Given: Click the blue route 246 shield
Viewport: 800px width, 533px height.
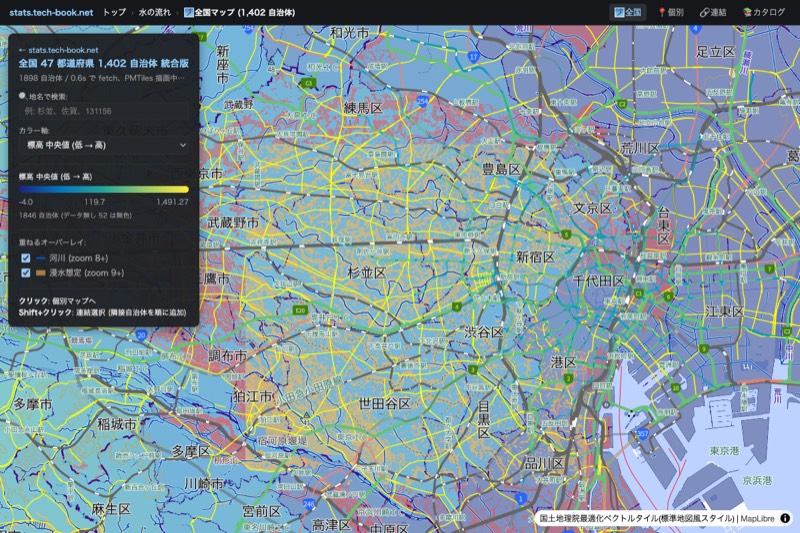Looking at the screenshot, I should pos(309,504).
